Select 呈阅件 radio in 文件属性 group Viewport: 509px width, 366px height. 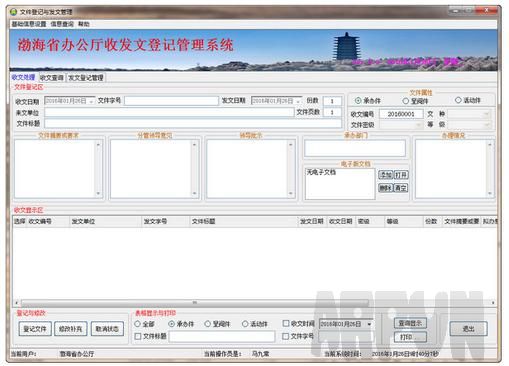click(x=405, y=101)
